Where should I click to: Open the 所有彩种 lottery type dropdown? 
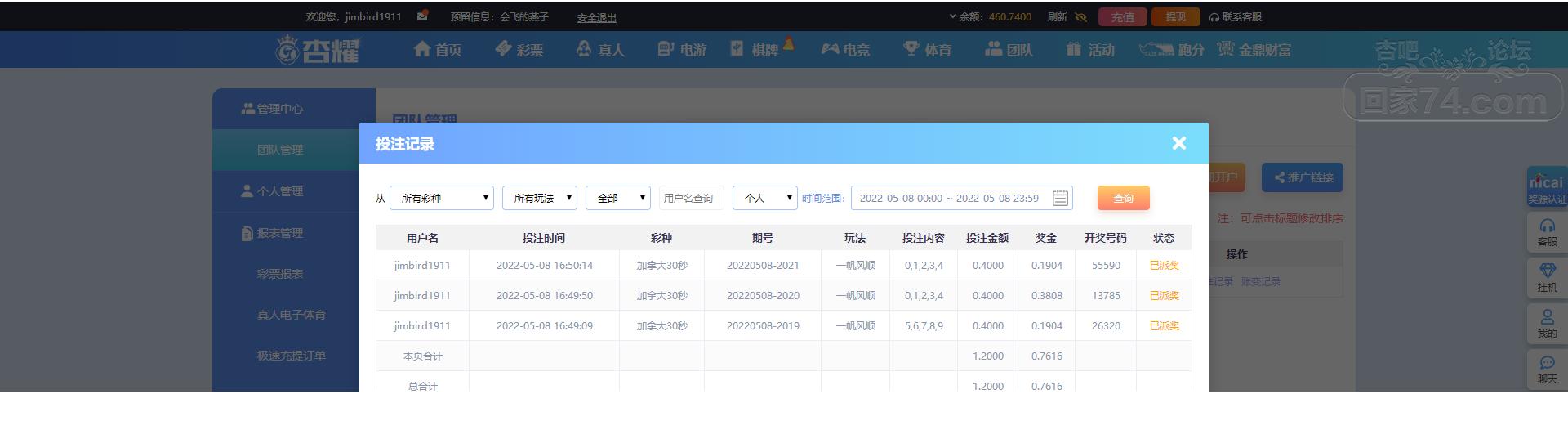coord(442,198)
